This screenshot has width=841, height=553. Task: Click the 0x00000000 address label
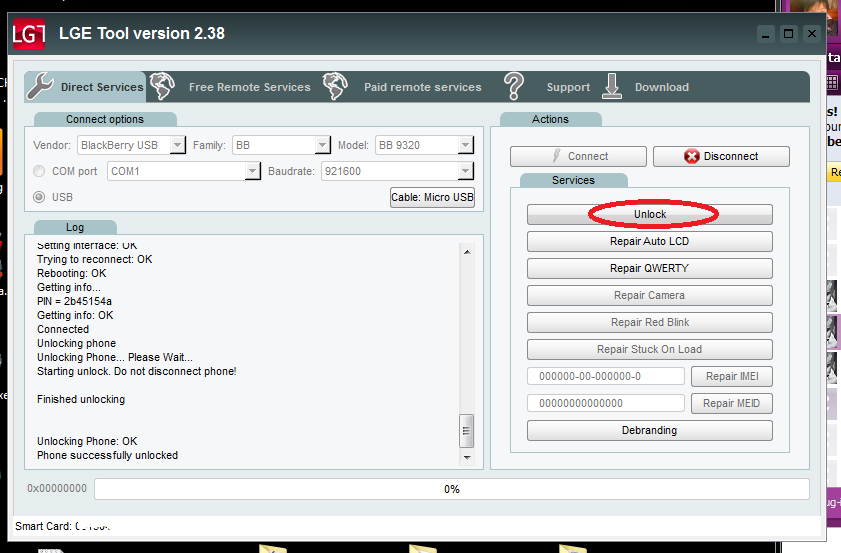pyautogui.click(x=57, y=489)
